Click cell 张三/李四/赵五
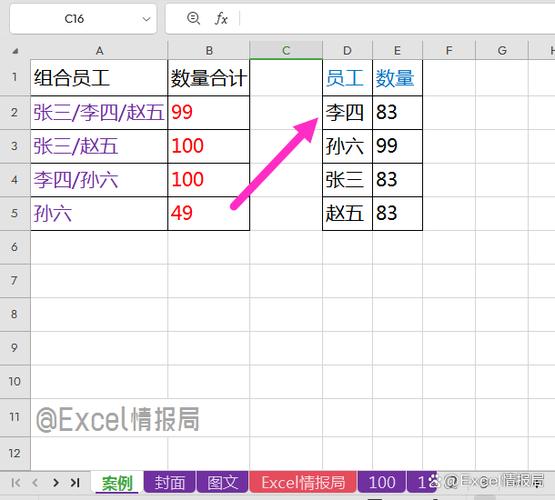The height and width of the screenshot is (500, 555). tap(99, 113)
